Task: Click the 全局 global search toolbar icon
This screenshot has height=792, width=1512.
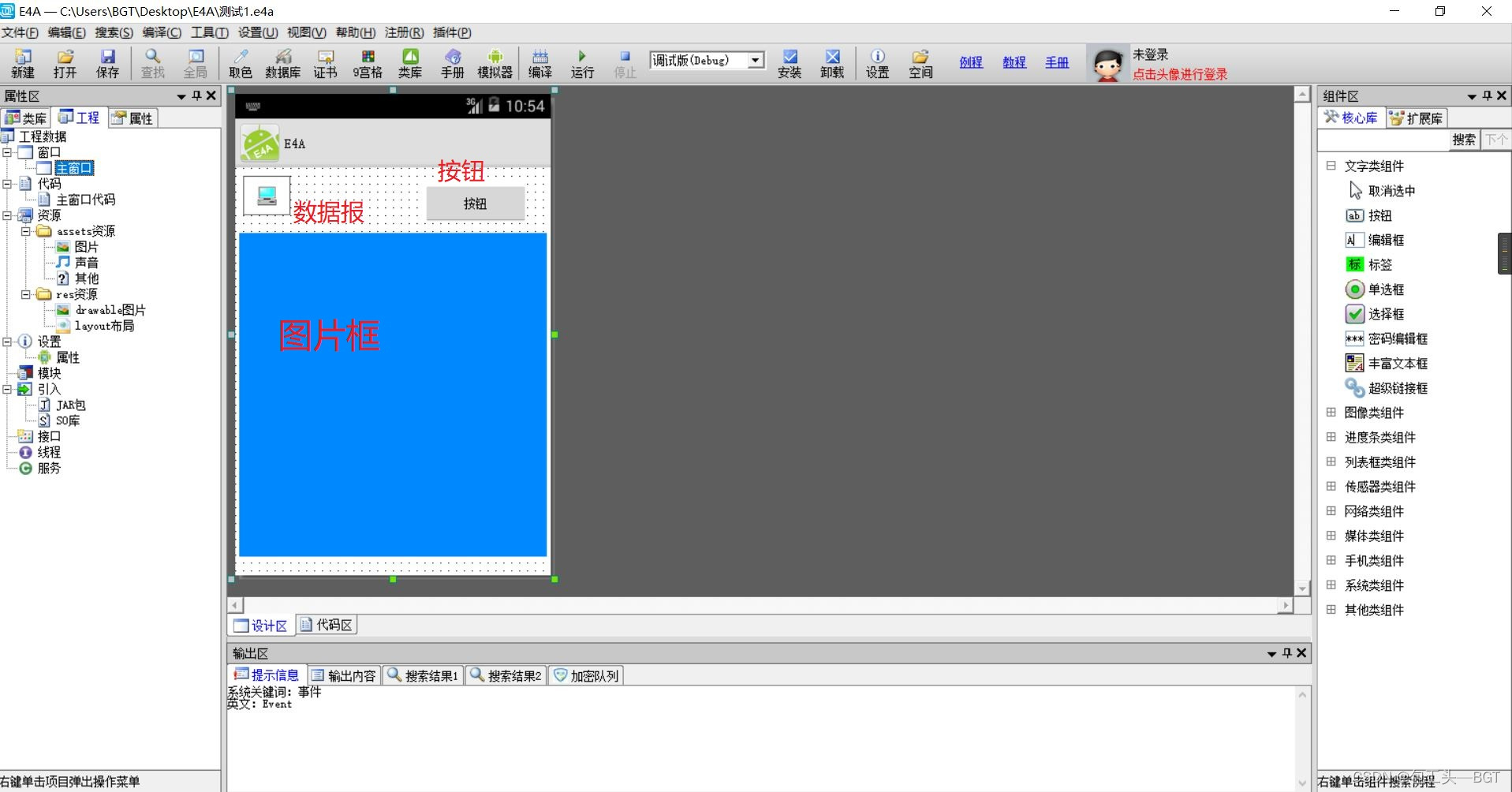Action: click(x=196, y=64)
